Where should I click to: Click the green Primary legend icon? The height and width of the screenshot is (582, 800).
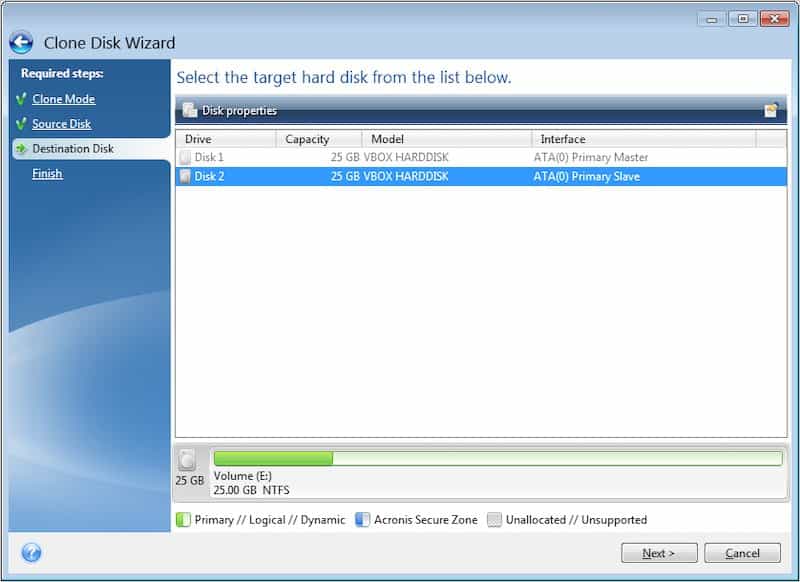click(183, 520)
